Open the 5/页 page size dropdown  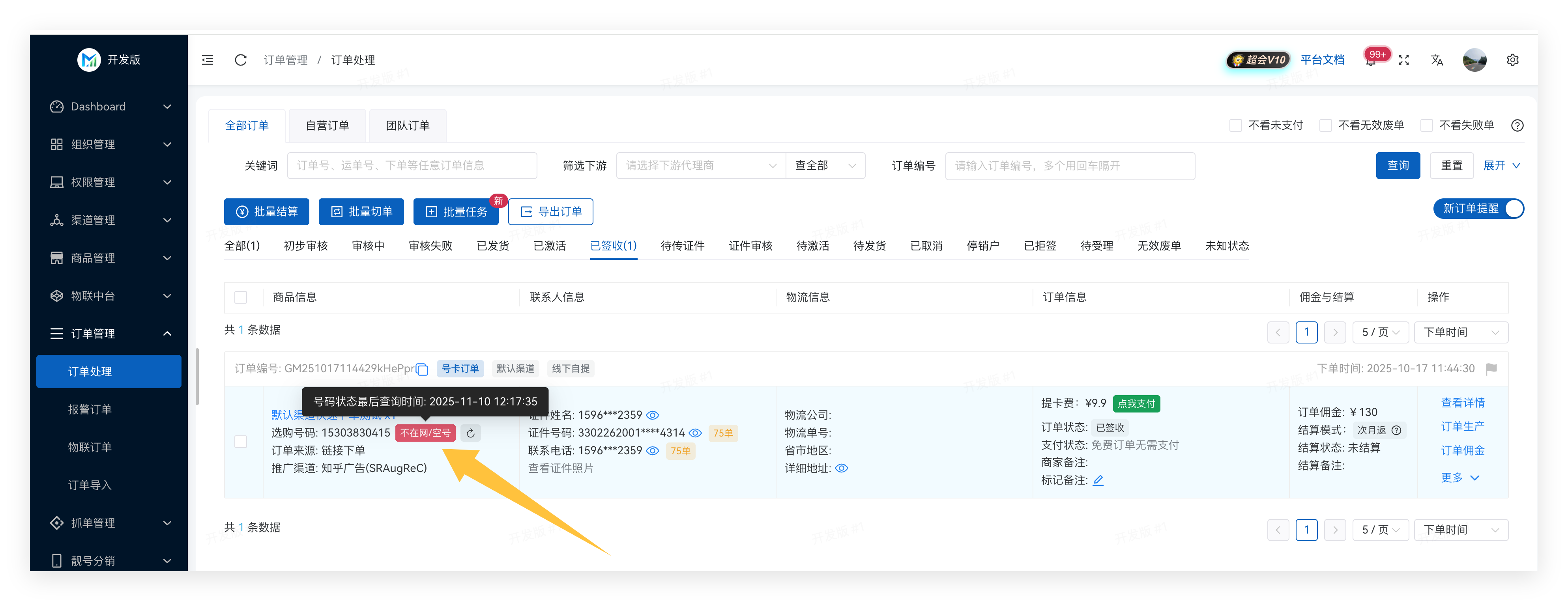tap(1381, 332)
